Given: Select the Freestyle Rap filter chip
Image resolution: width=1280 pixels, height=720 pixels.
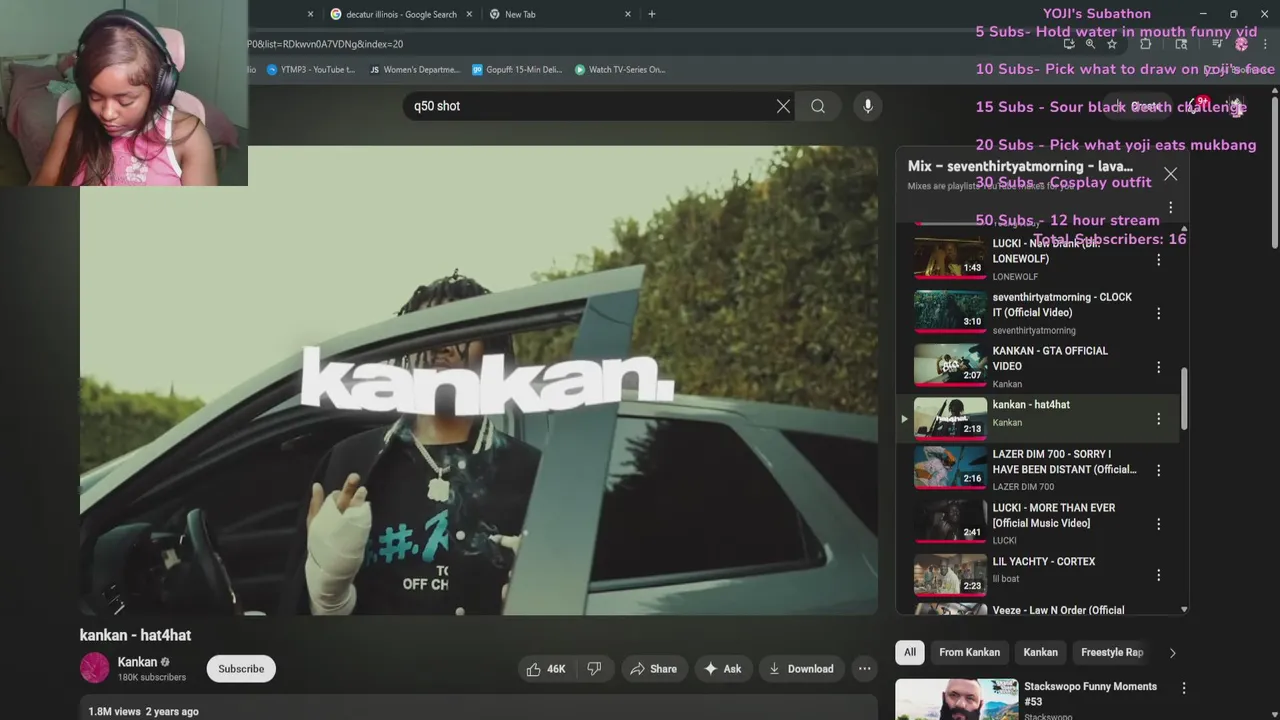Looking at the screenshot, I should [1111, 652].
